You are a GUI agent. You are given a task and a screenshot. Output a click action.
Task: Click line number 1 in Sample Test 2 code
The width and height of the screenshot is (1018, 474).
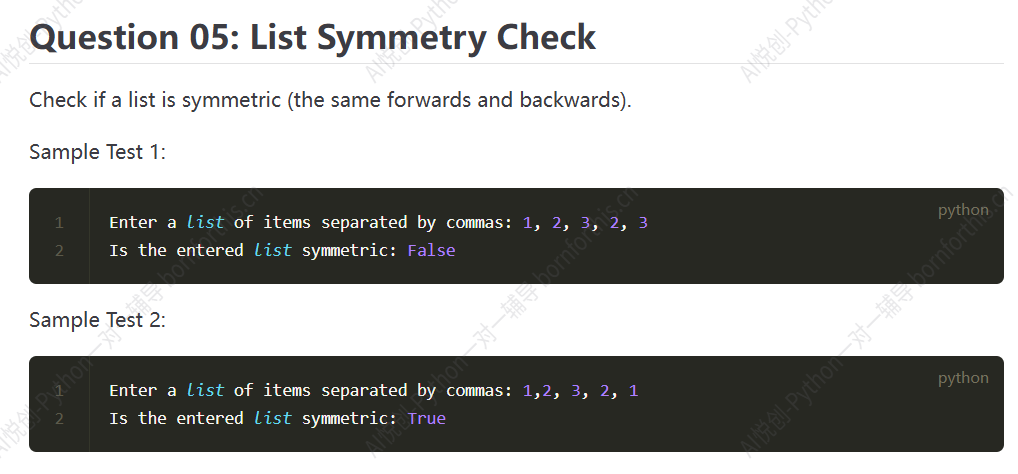tap(59, 391)
